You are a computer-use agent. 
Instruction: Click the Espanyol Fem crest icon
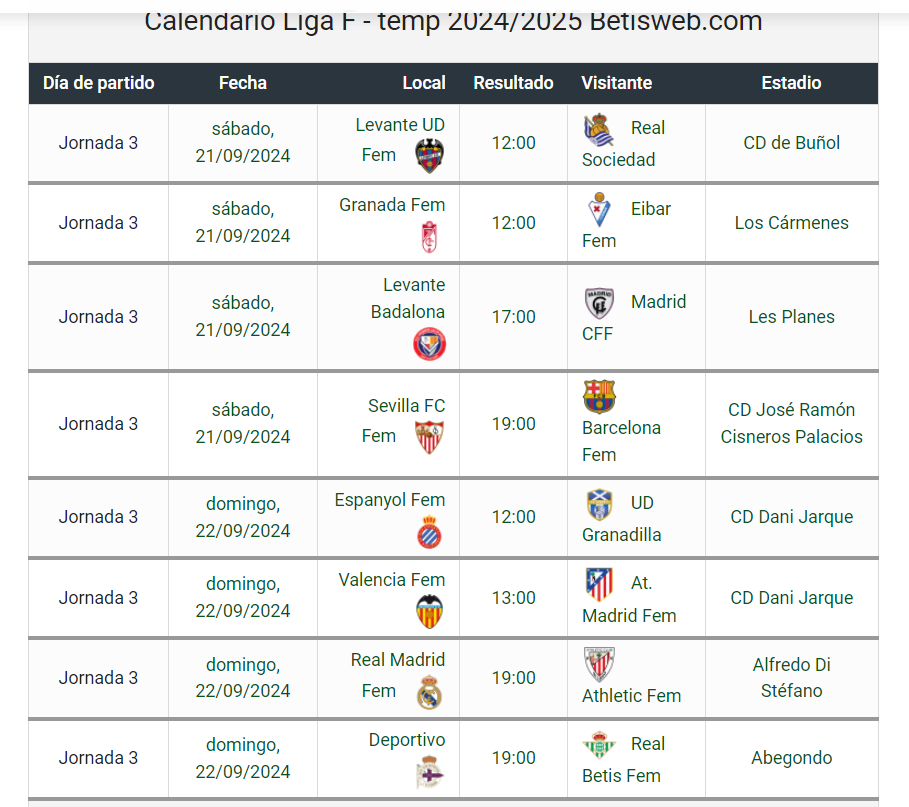pyautogui.click(x=429, y=531)
